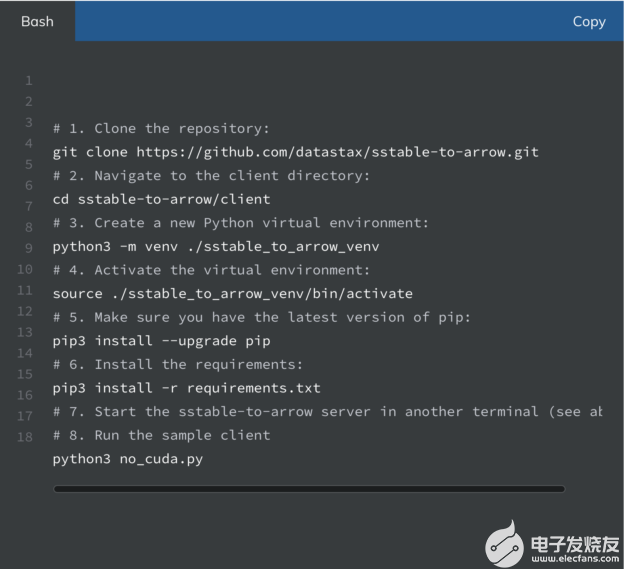This screenshot has height=569, width=625.
Task: Click the comment '# 1. Clone the repository:'
Action: (x=161, y=128)
